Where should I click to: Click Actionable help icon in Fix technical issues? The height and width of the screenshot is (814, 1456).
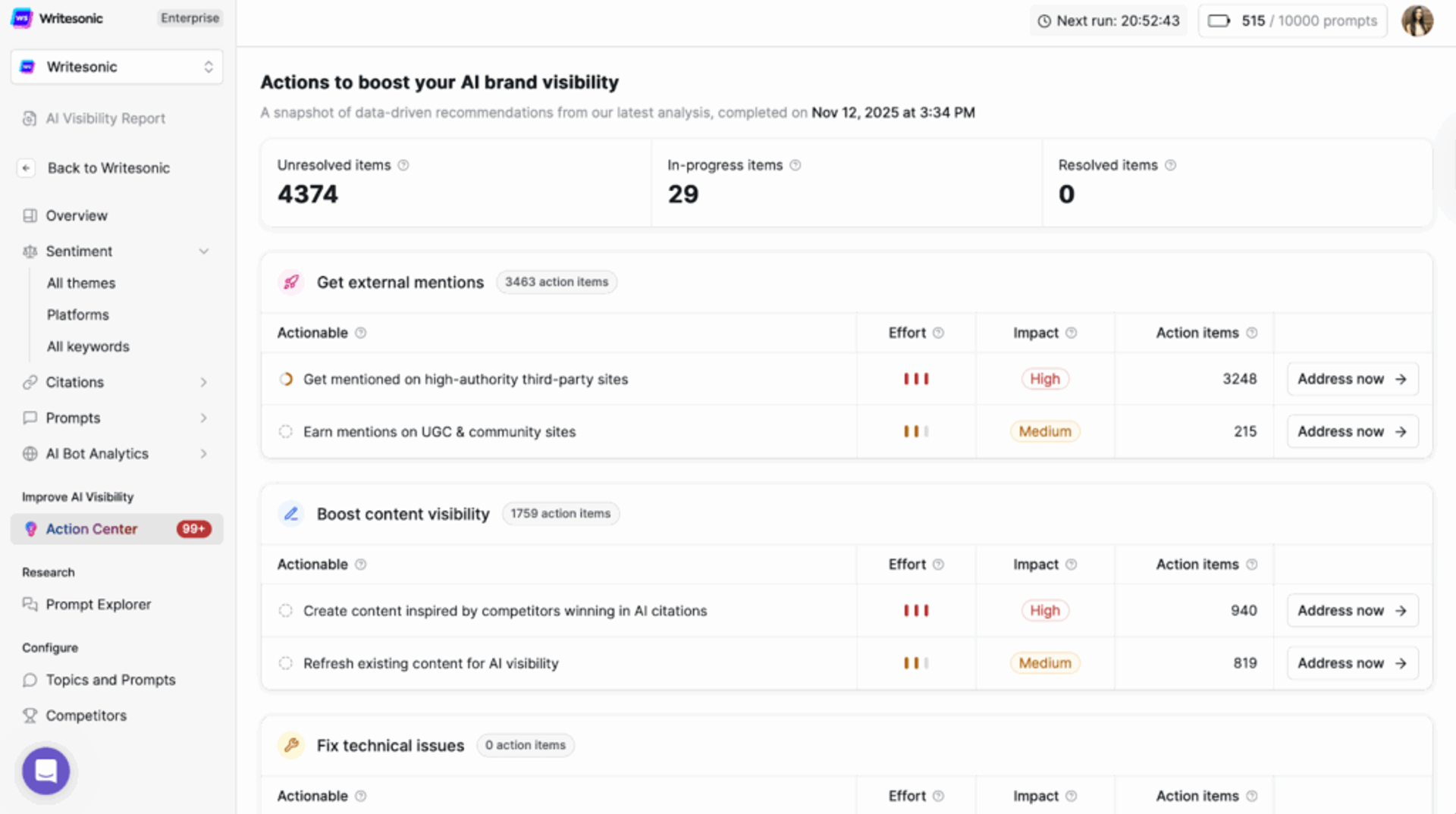361,796
